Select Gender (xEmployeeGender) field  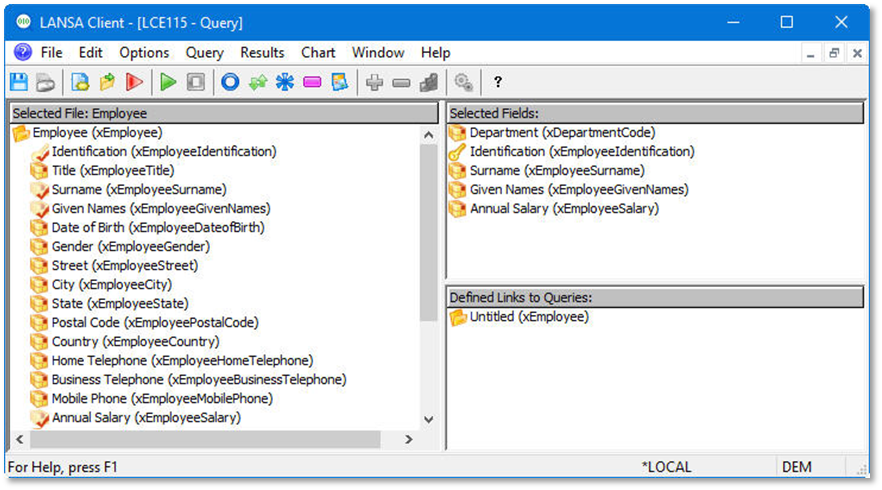pyautogui.click(x=120, y=246)
